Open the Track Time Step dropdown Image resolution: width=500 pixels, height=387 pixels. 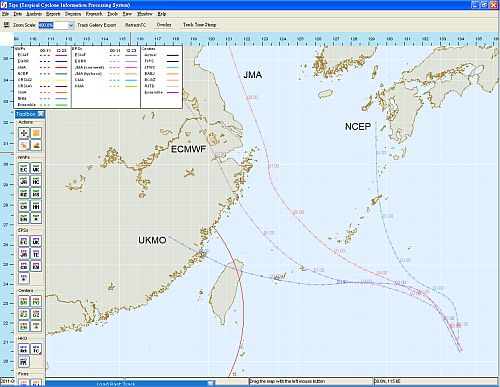pos(199,25)
